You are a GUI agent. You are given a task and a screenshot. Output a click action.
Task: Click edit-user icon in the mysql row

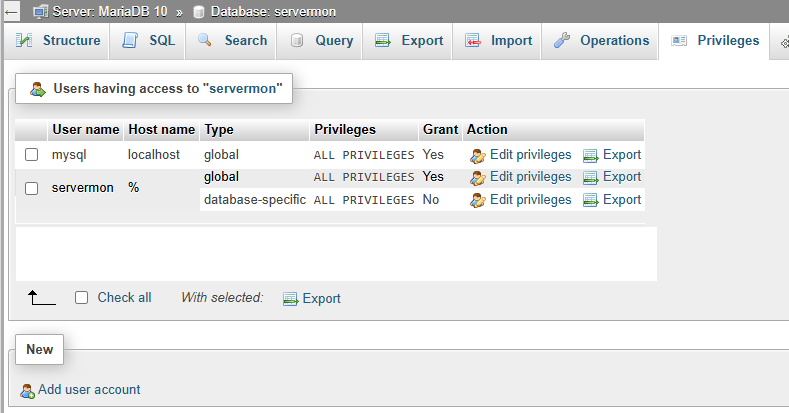pyautogui.click(x=478, y=156)
